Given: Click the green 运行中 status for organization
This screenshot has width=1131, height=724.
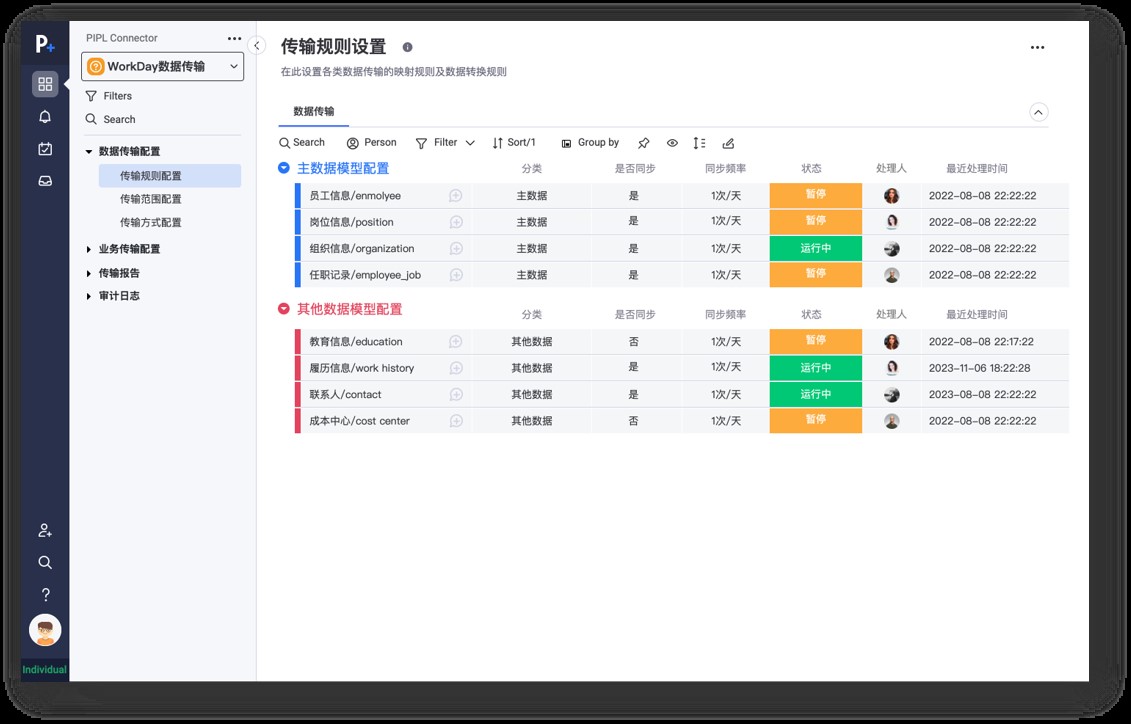Looking at the screenshot, I should click(x=815, y=248).
